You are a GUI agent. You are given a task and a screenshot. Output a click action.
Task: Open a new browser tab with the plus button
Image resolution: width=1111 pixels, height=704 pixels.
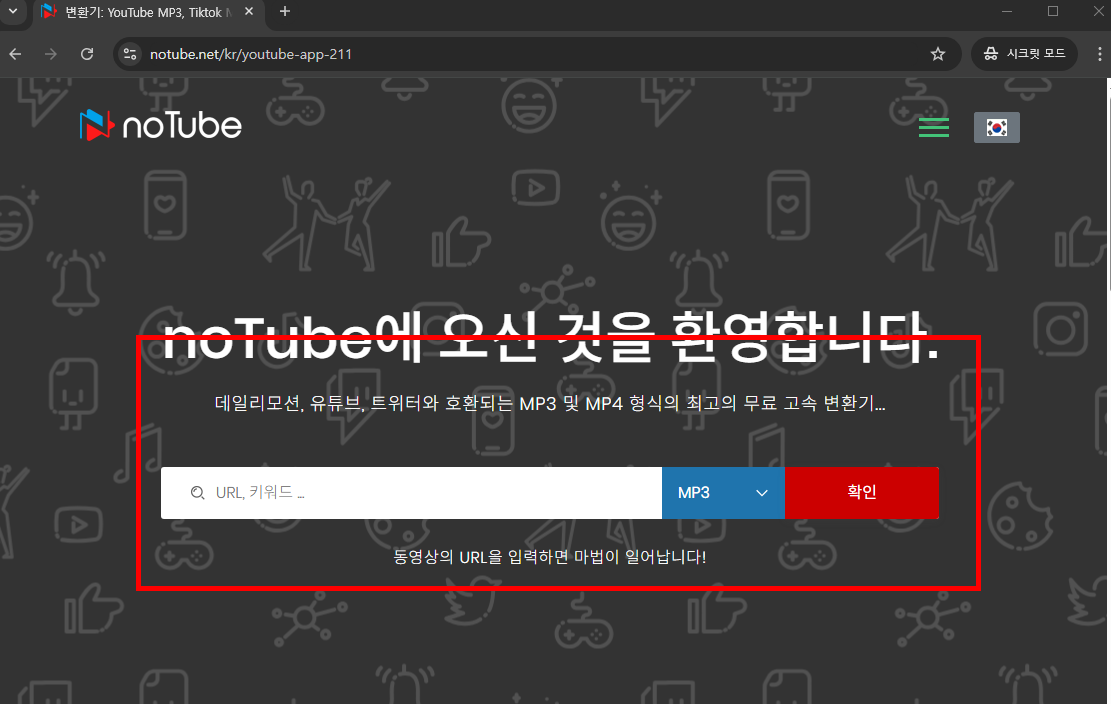click(x=286, y=11)
